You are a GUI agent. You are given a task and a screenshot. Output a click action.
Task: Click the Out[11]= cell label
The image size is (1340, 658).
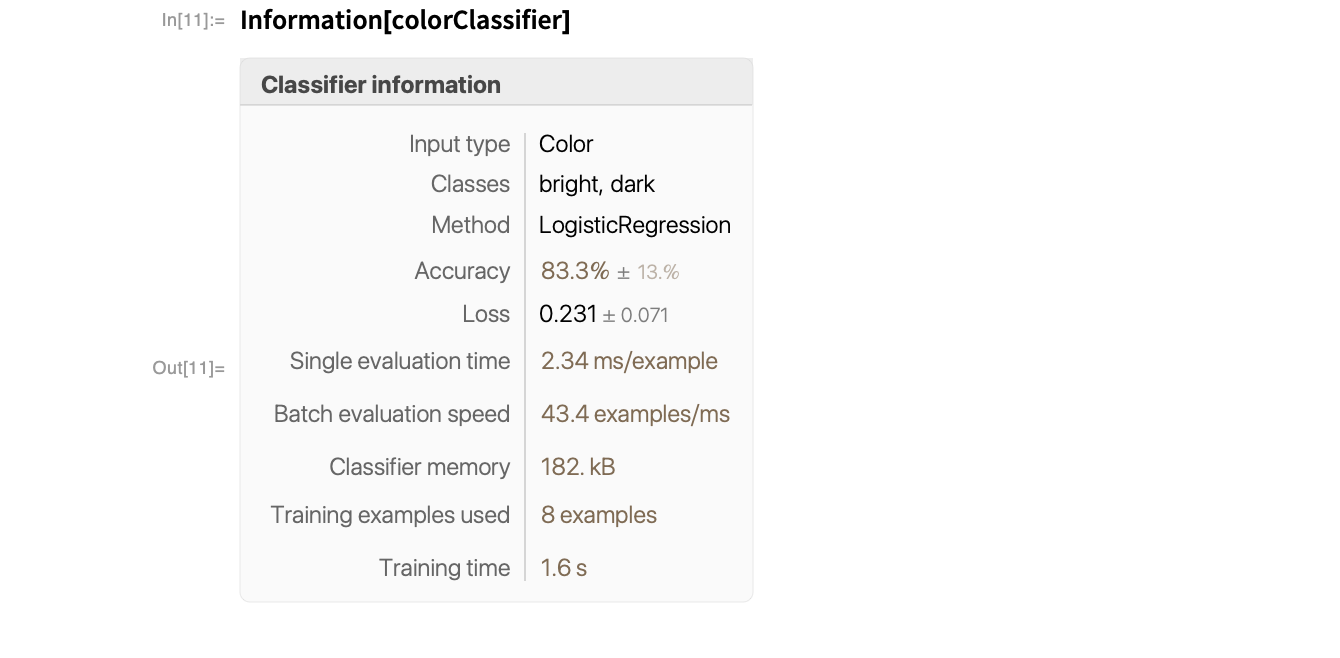tap(189, 368)
